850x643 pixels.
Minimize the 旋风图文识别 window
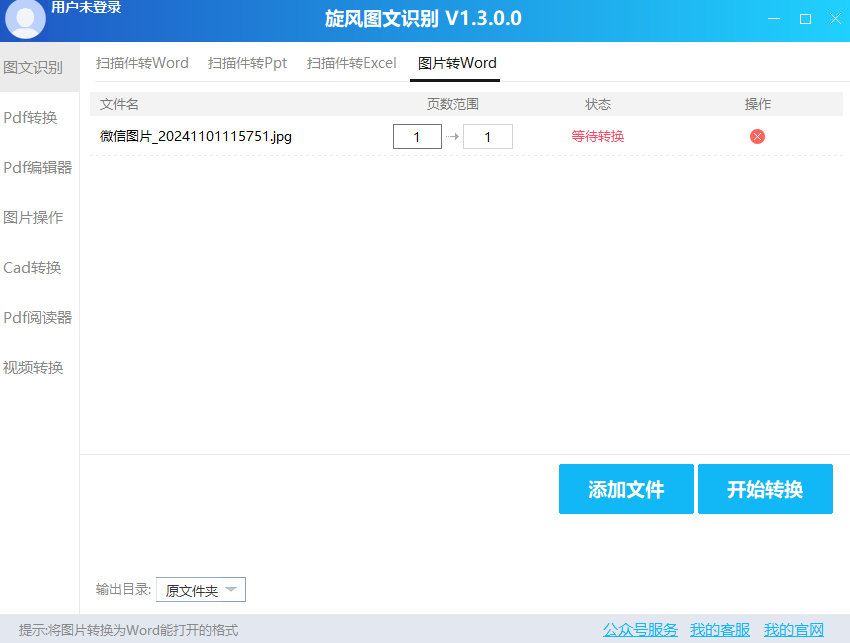tap(774, 19)
